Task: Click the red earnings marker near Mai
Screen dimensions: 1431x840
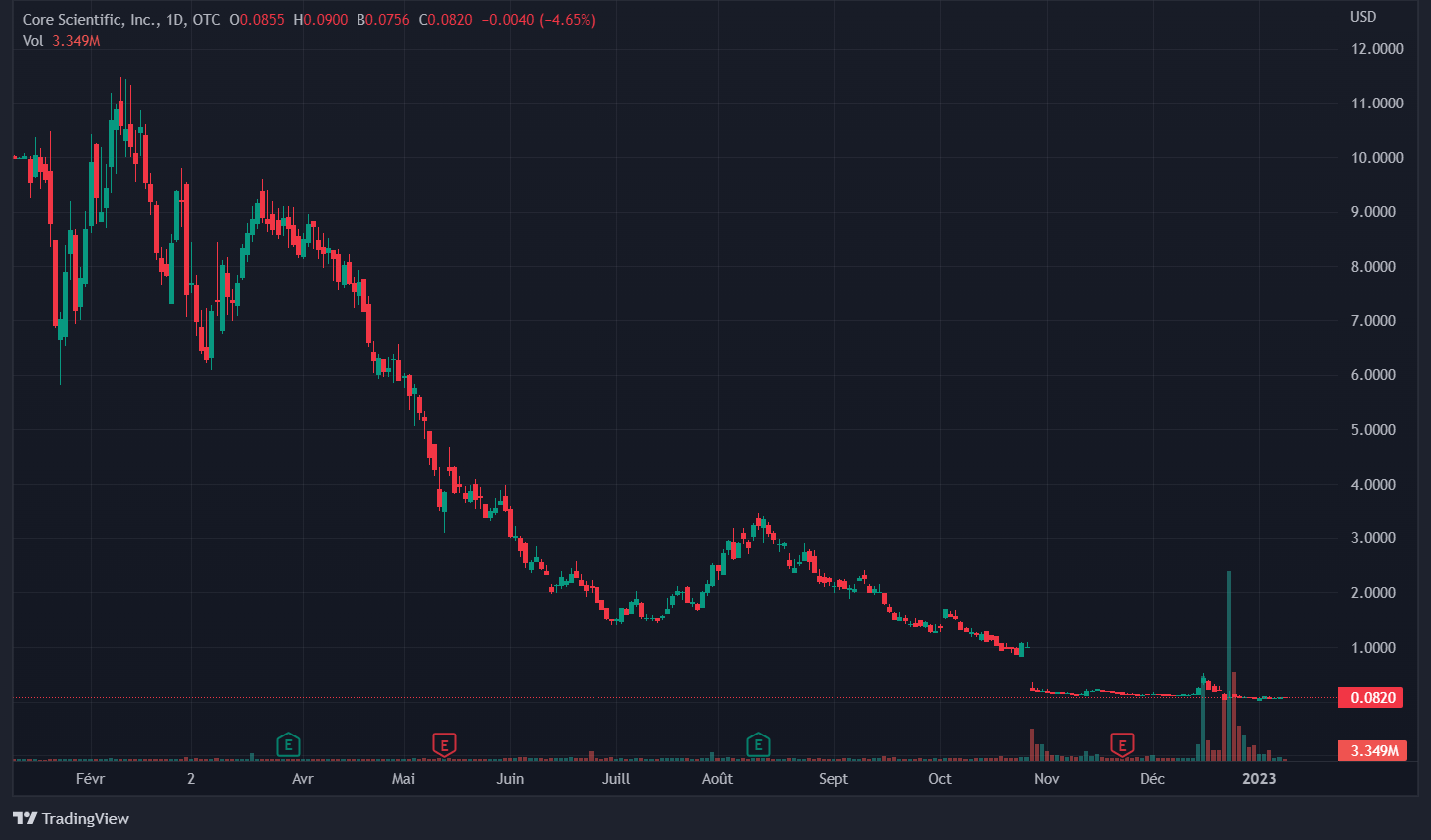Action: pyautogui.click(x=444, y=743)
